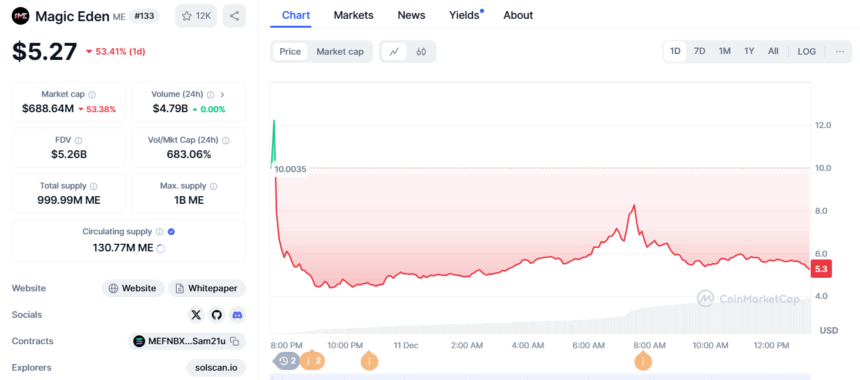
Task: Click the 683.06% Vol/Mkt Cap value
Action: [x=189, y=154]
